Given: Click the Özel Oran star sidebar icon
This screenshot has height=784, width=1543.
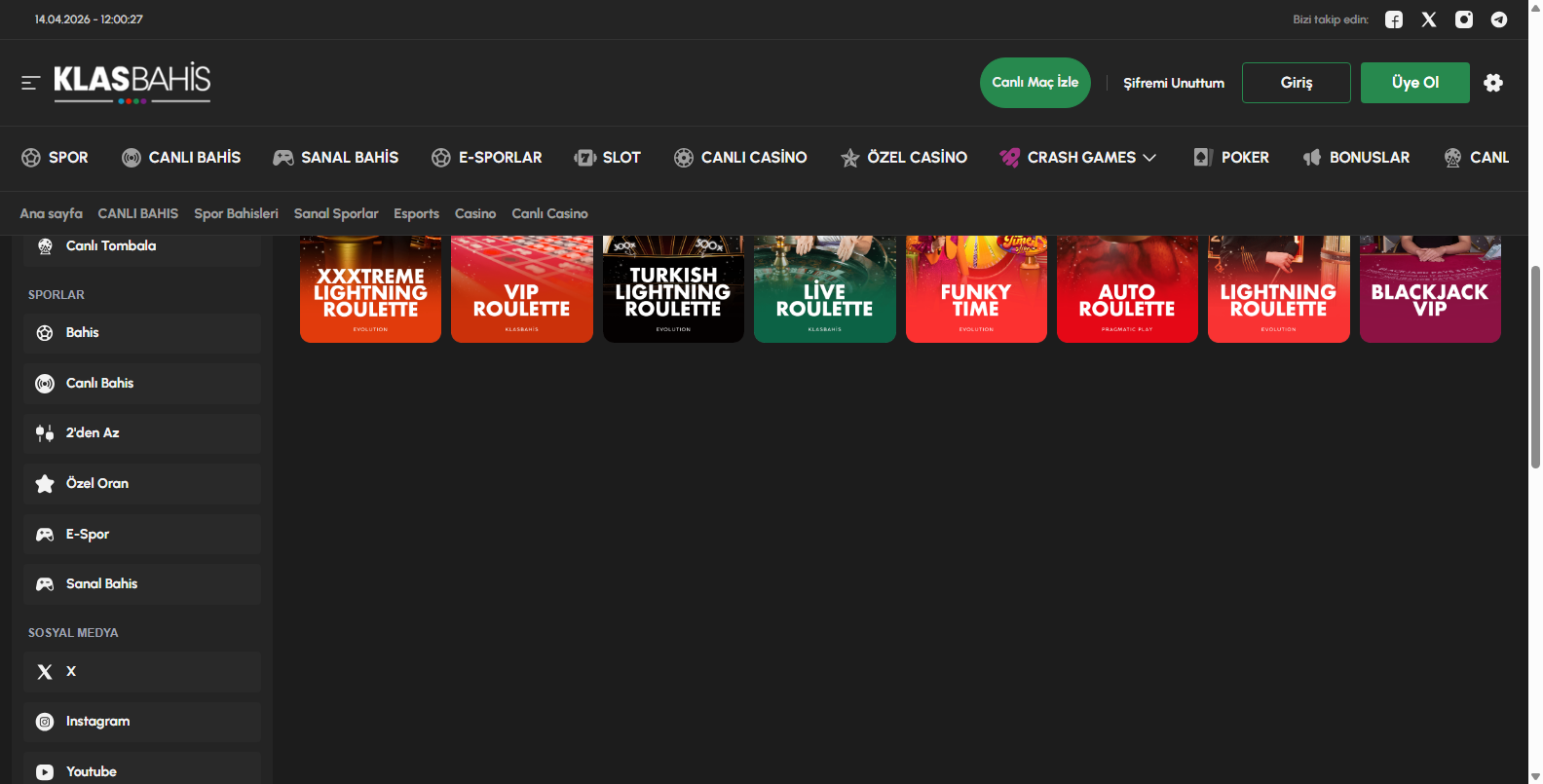Looking at the screenshot, I should click(x=45, y=484).
